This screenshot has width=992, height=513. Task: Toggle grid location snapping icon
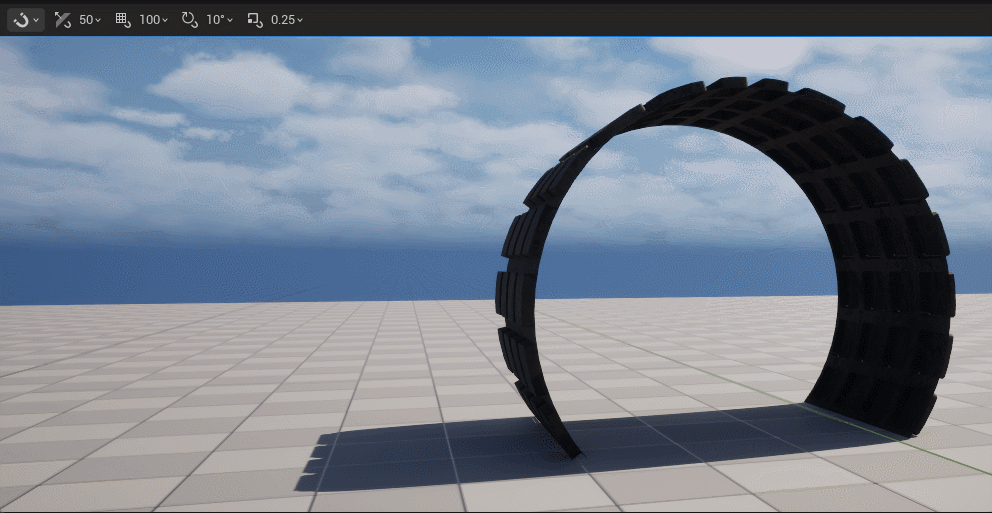pyautogui.click(x=123, y=20)
